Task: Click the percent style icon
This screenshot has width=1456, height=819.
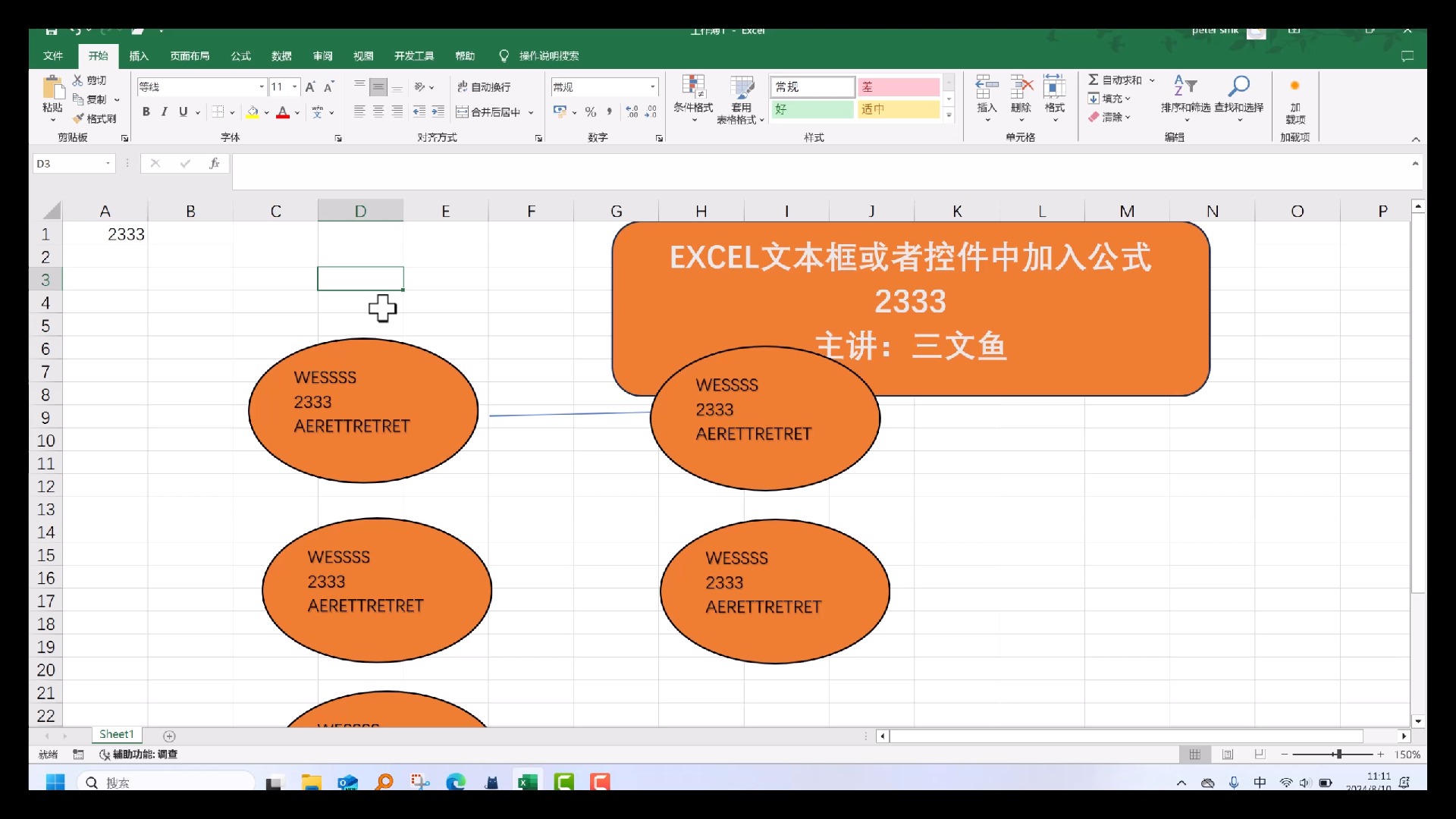Action: coord(591,112)
